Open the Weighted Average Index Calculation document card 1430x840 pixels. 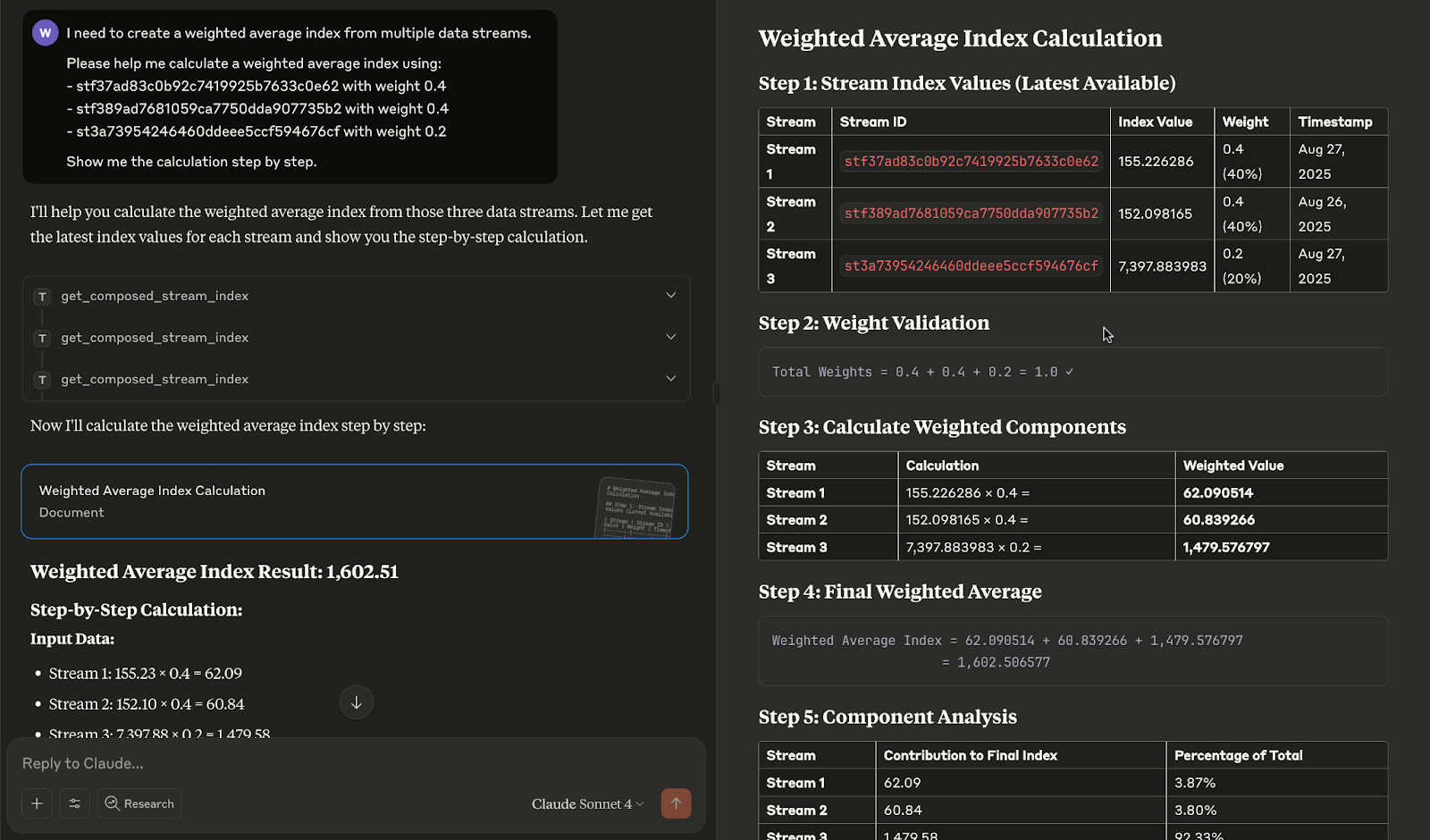tap(268, 501)
